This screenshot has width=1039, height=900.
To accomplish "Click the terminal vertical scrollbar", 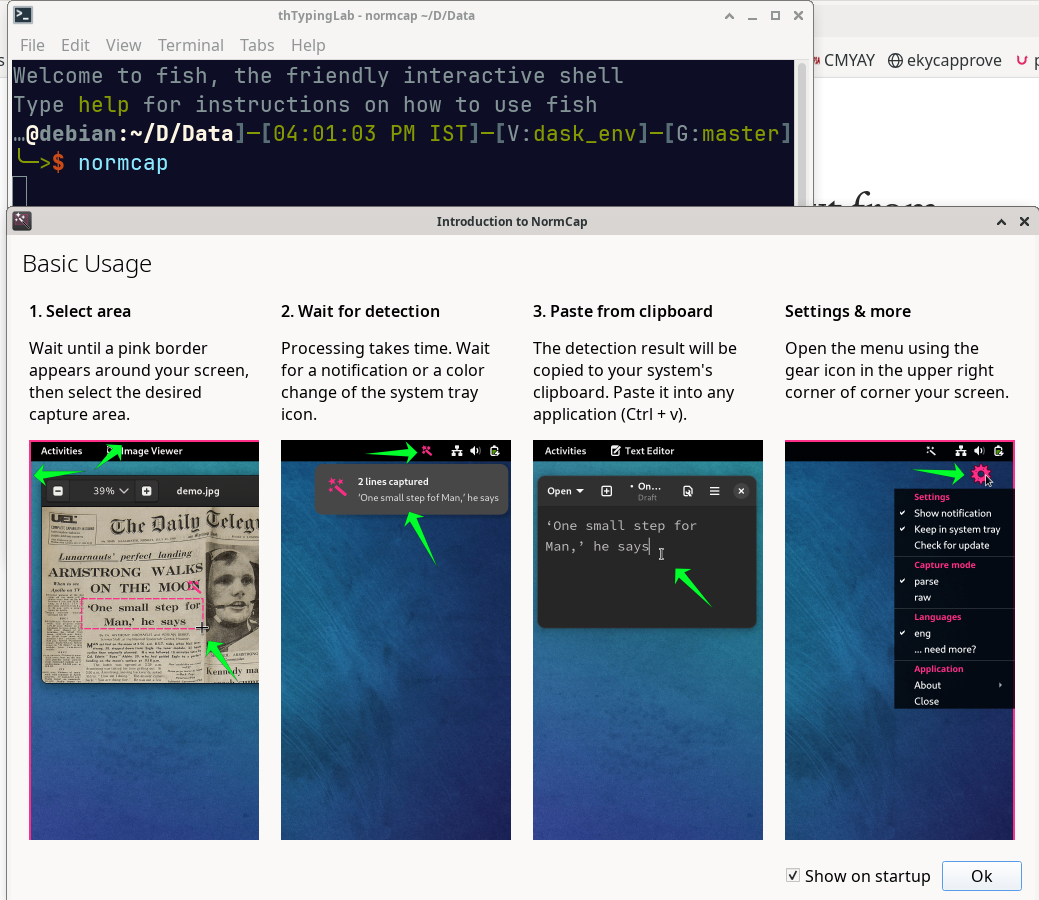I will (802, 133).
